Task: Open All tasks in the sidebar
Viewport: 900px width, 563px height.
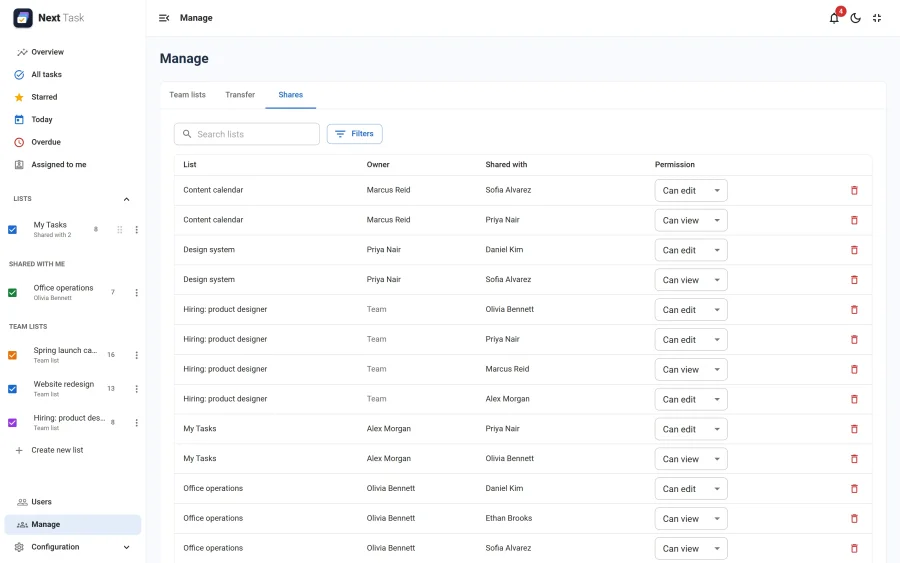Action: [72, 75]
